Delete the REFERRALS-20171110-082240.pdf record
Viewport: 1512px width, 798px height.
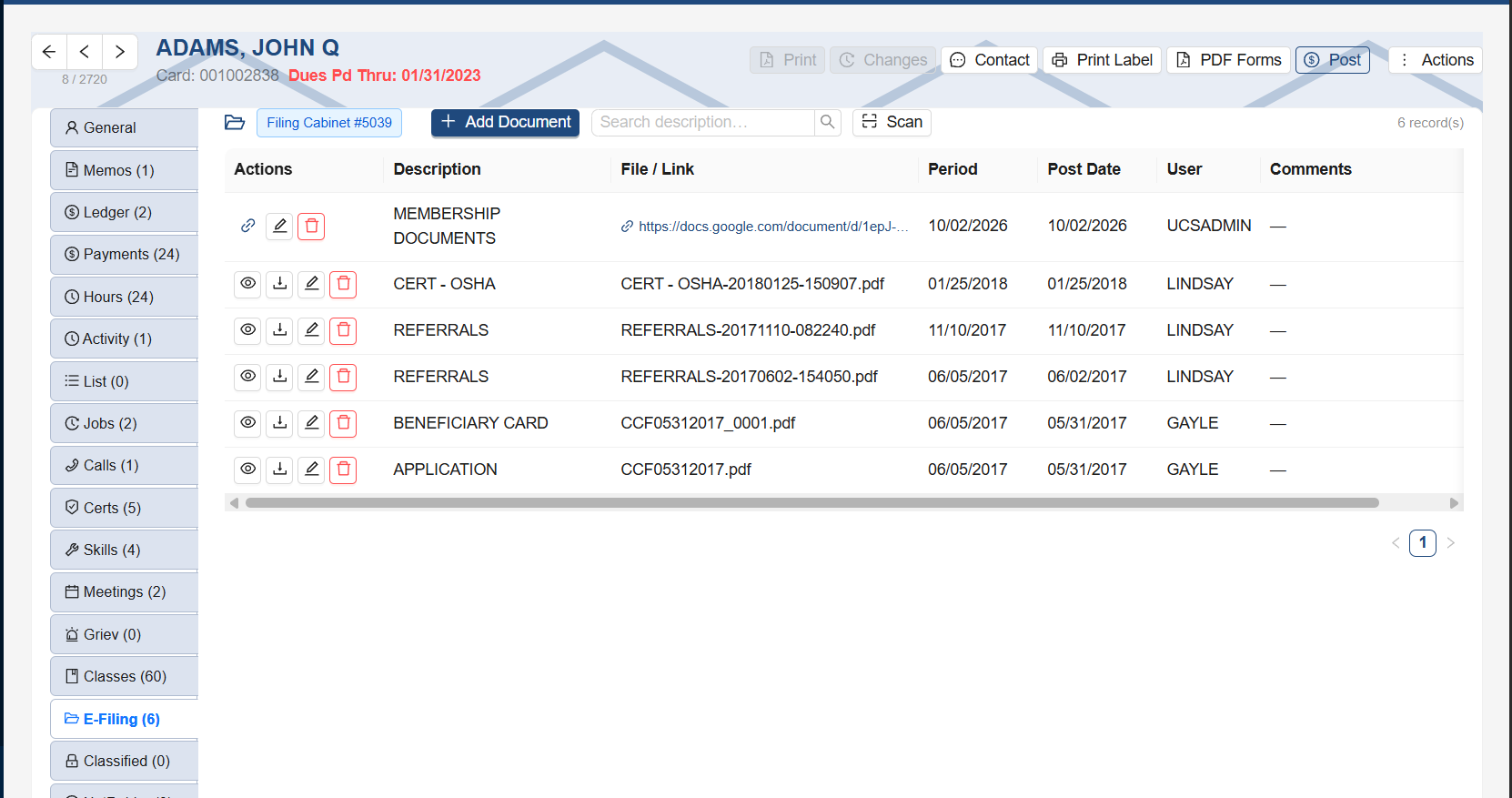(x=344, y=330)
